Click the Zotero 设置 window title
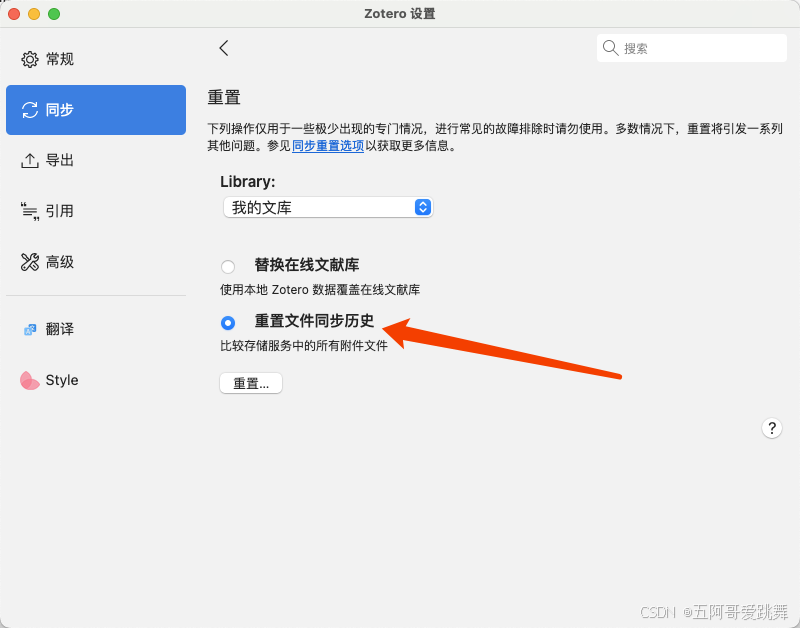800x628 pixels. point(399,14)
